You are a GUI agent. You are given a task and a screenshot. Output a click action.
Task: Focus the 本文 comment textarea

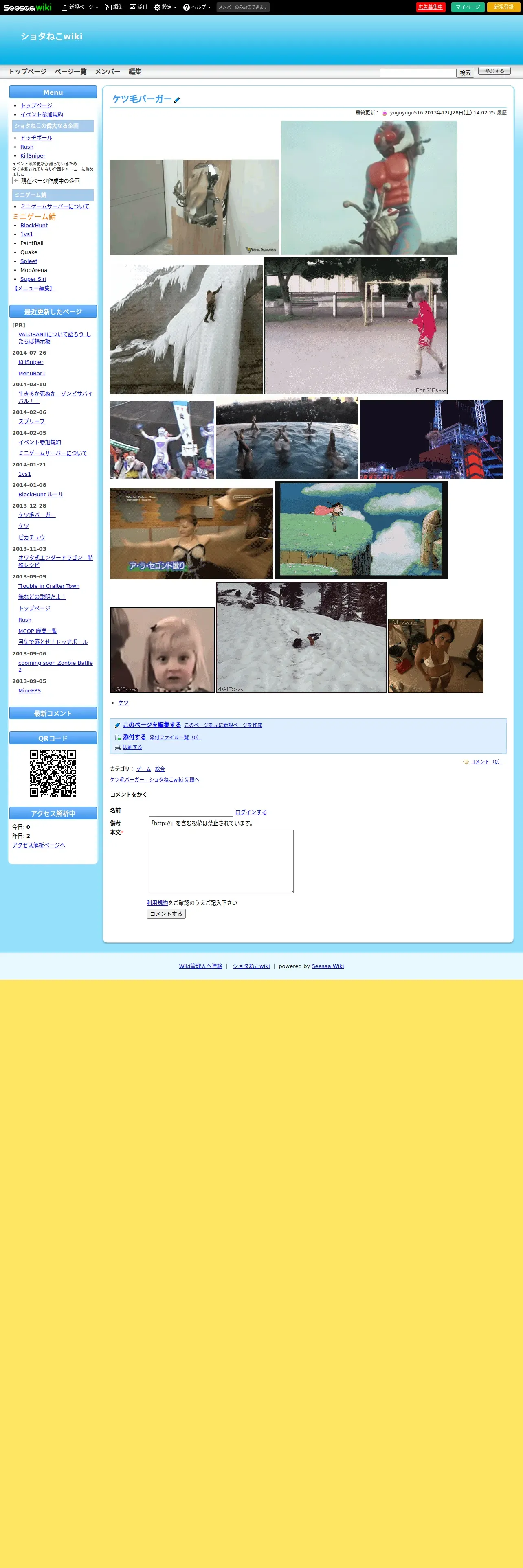[x=221, y=861]
